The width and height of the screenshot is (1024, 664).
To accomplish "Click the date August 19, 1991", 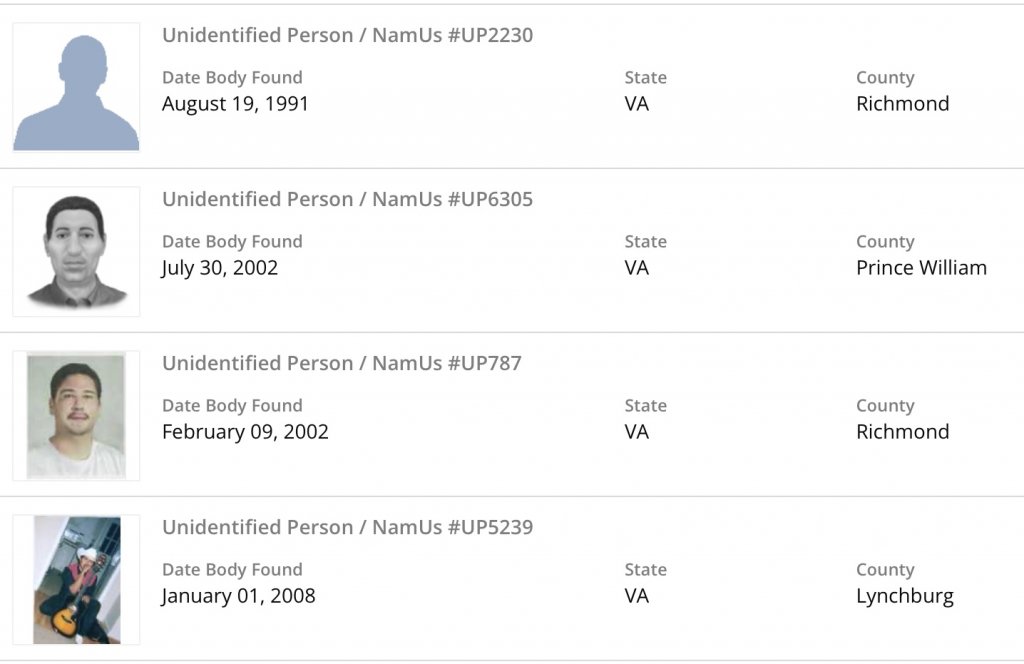I will pos(235,104).
